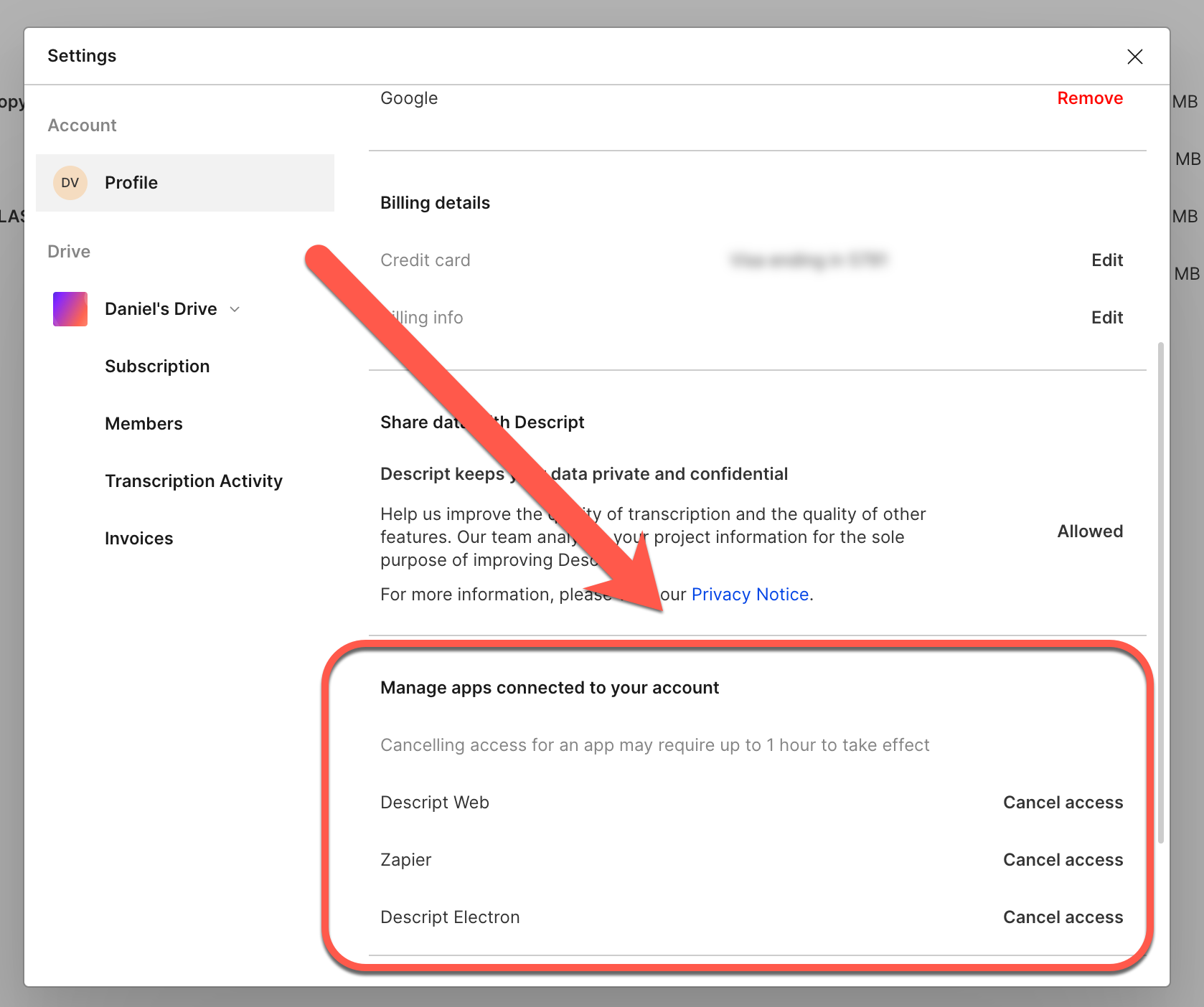Screen dimensions: 1204x1007
Task: Open Transcription Activity
Action: [x=194, y=481]
